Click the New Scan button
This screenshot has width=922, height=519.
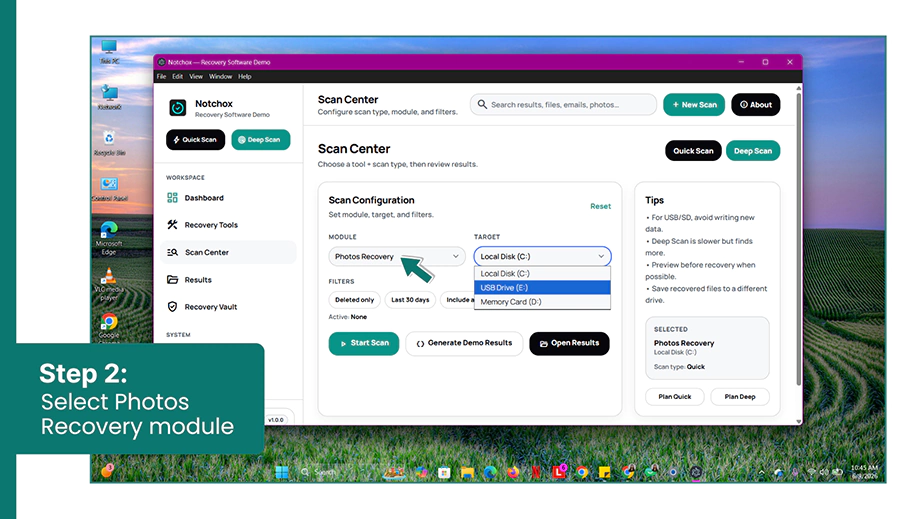click(x=694, y=105)
